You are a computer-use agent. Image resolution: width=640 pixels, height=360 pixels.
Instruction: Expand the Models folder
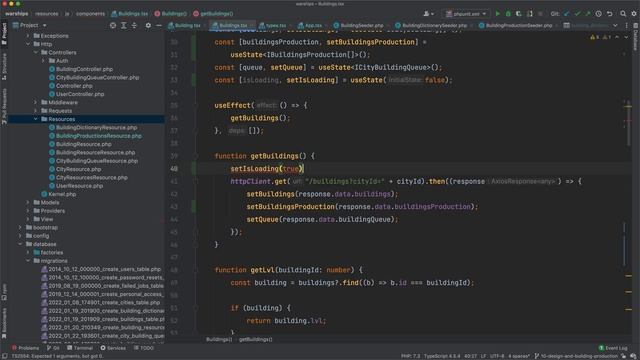(28, 202)
